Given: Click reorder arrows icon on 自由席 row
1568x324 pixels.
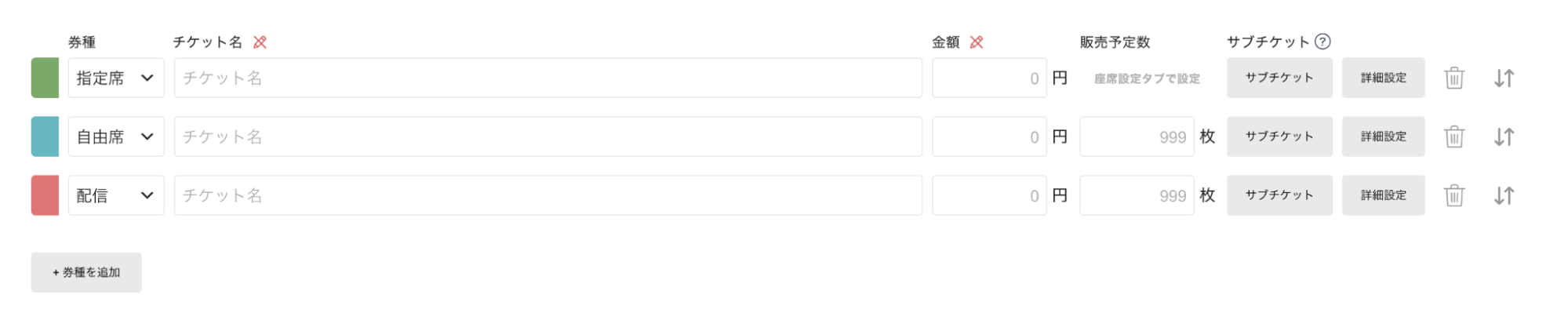Looking at the screenshot, I should [x=1503, y=137].
